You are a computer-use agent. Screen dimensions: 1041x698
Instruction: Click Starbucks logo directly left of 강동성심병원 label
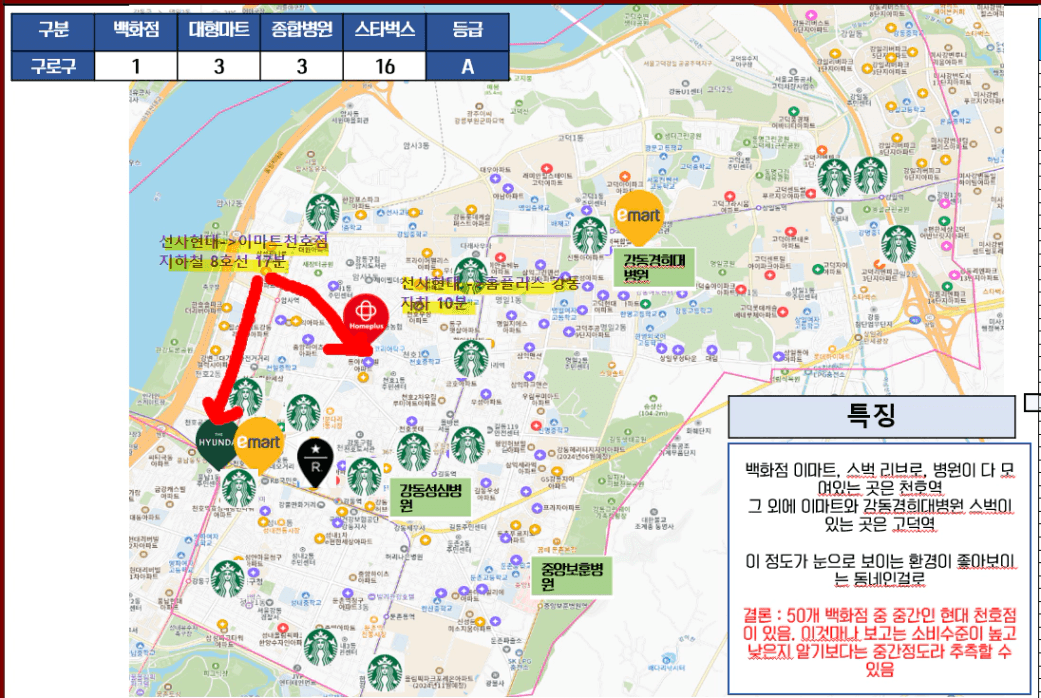point(364,477)
